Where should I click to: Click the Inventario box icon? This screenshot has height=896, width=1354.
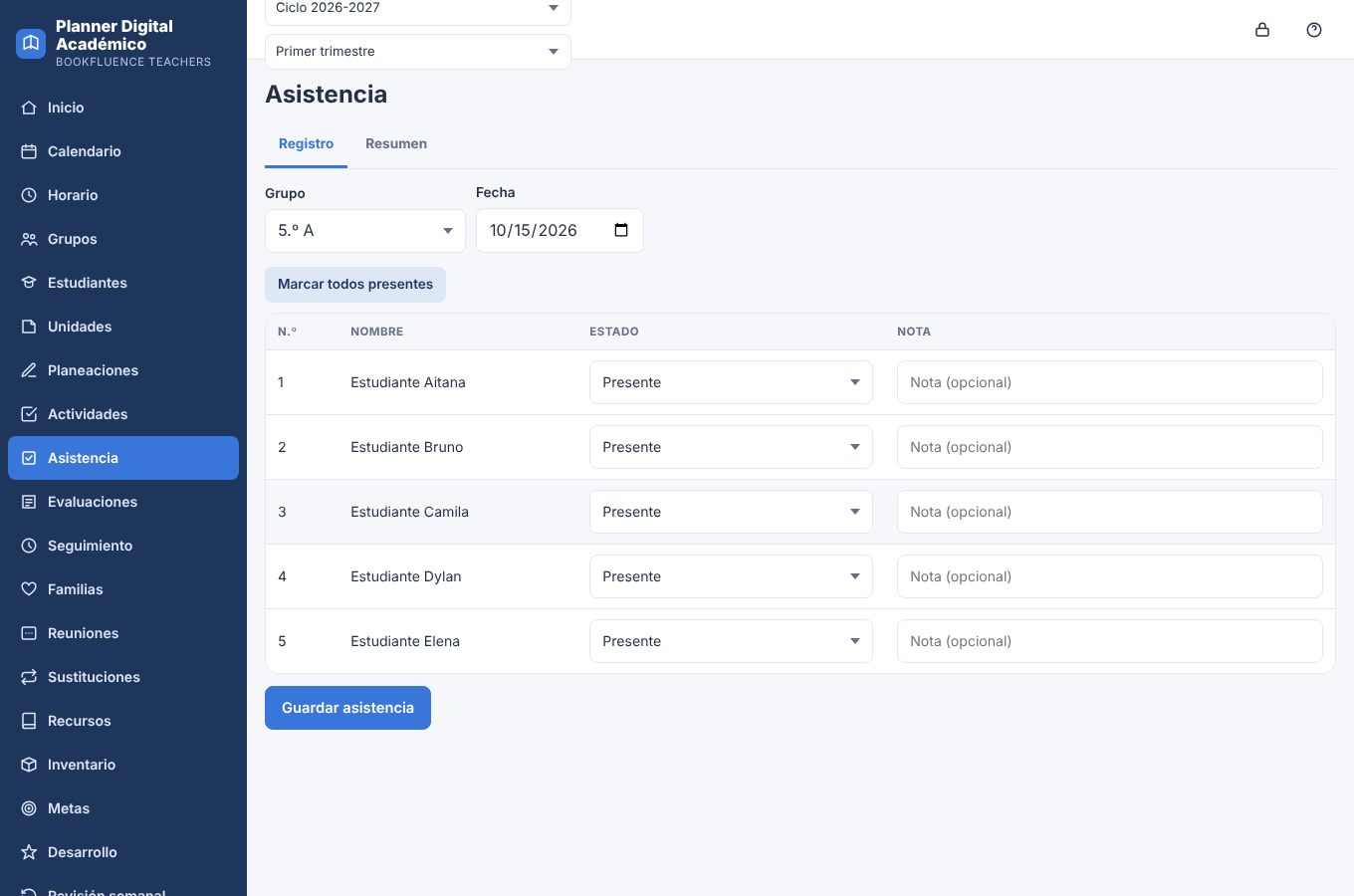coord(29,765)
